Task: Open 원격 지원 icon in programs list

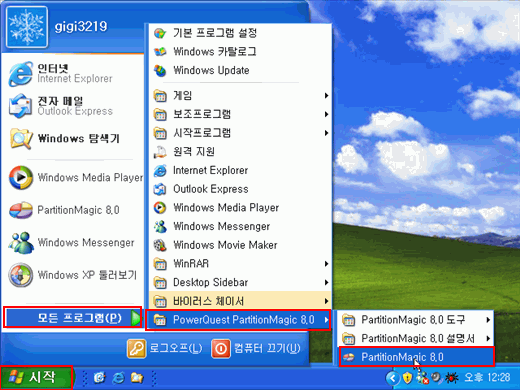Action: click(160, 152)
